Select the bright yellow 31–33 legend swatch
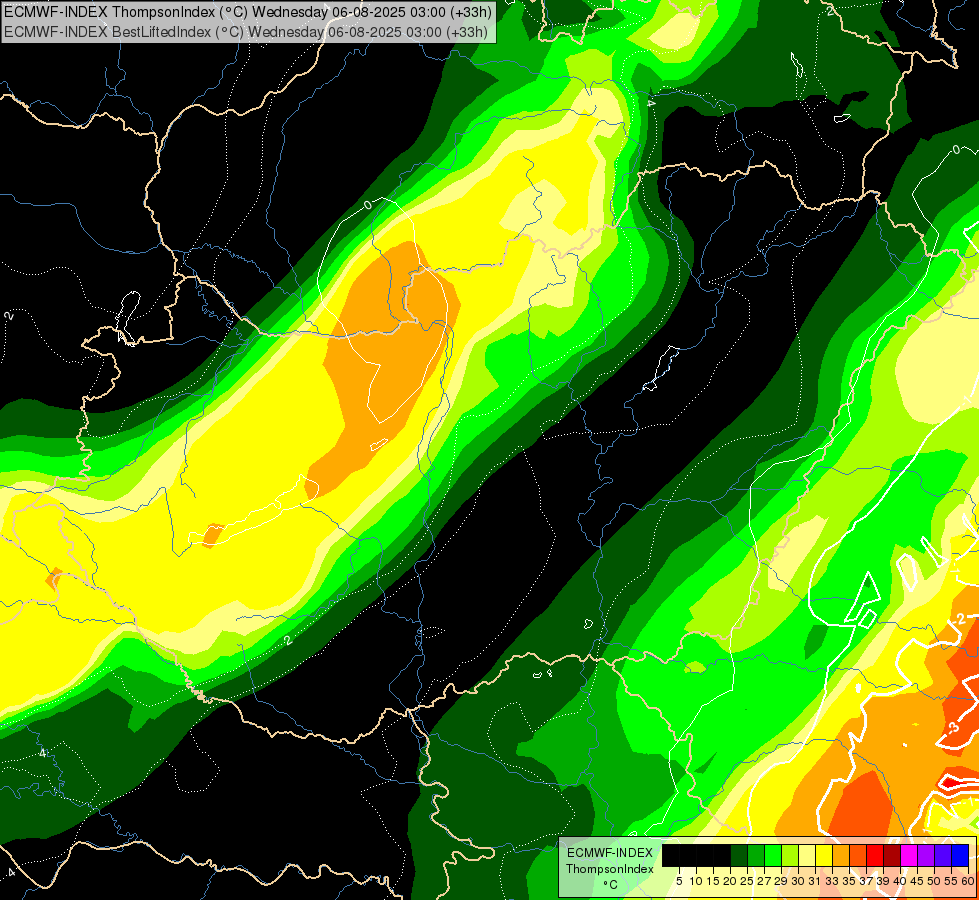Screen dimensions: 979x900 824,856
